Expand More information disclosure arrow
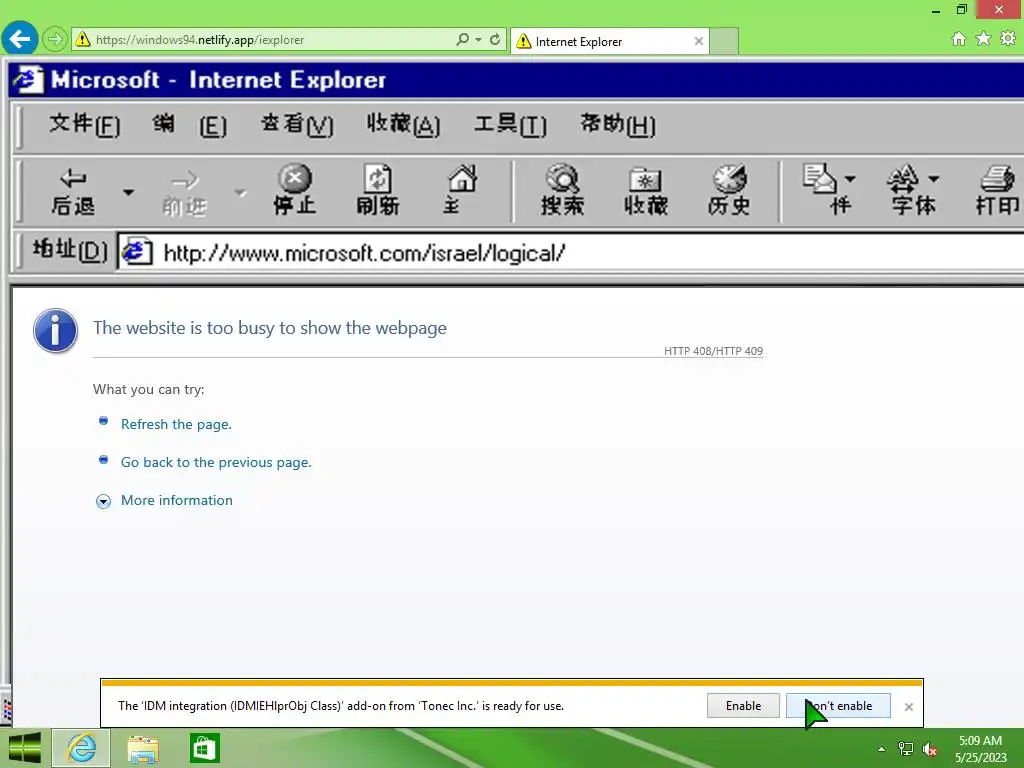Viewport: 1024px width, 768px height. click(x=103, y=502)
